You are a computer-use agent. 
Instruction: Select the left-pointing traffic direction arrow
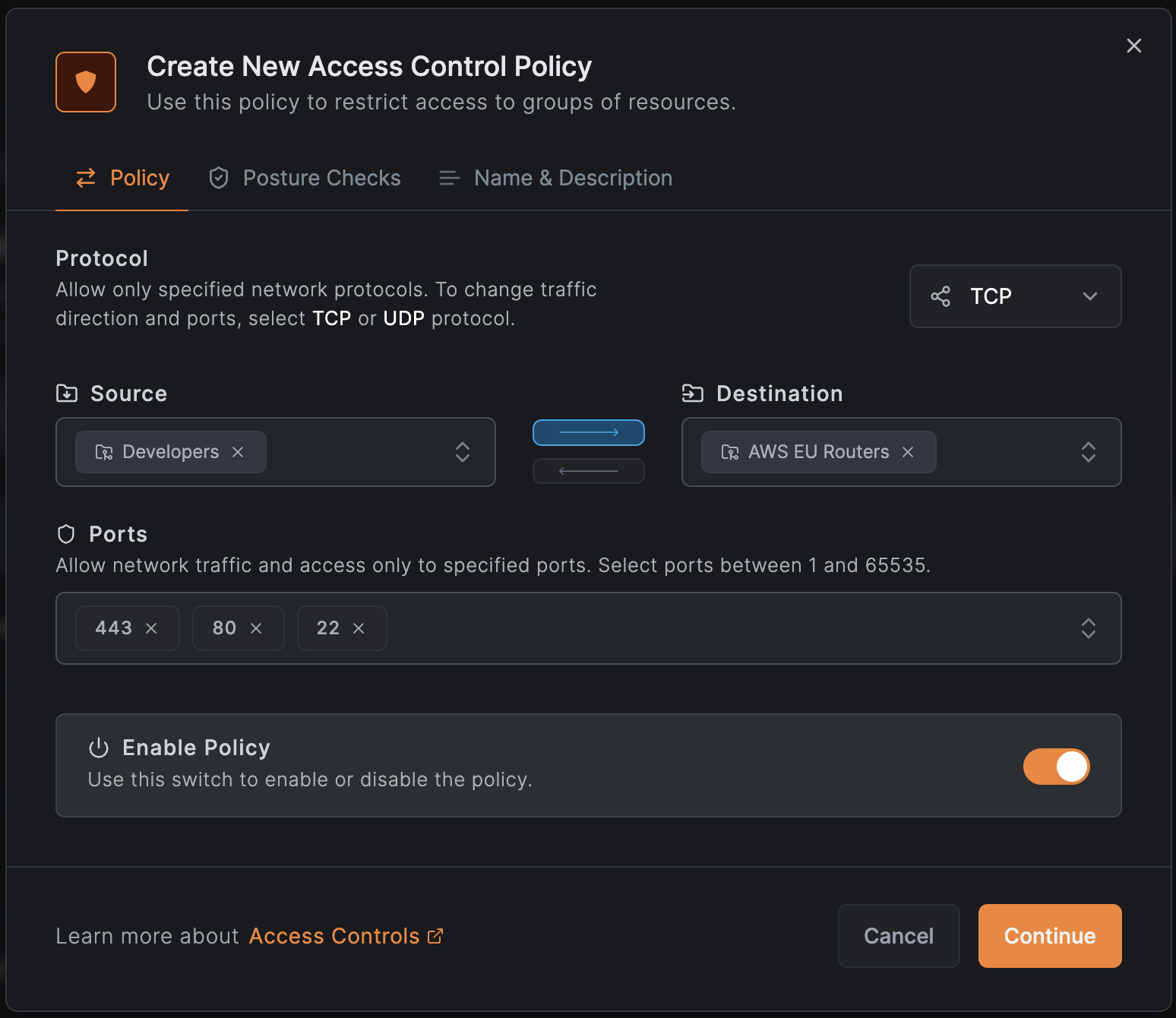coord(588,471)
